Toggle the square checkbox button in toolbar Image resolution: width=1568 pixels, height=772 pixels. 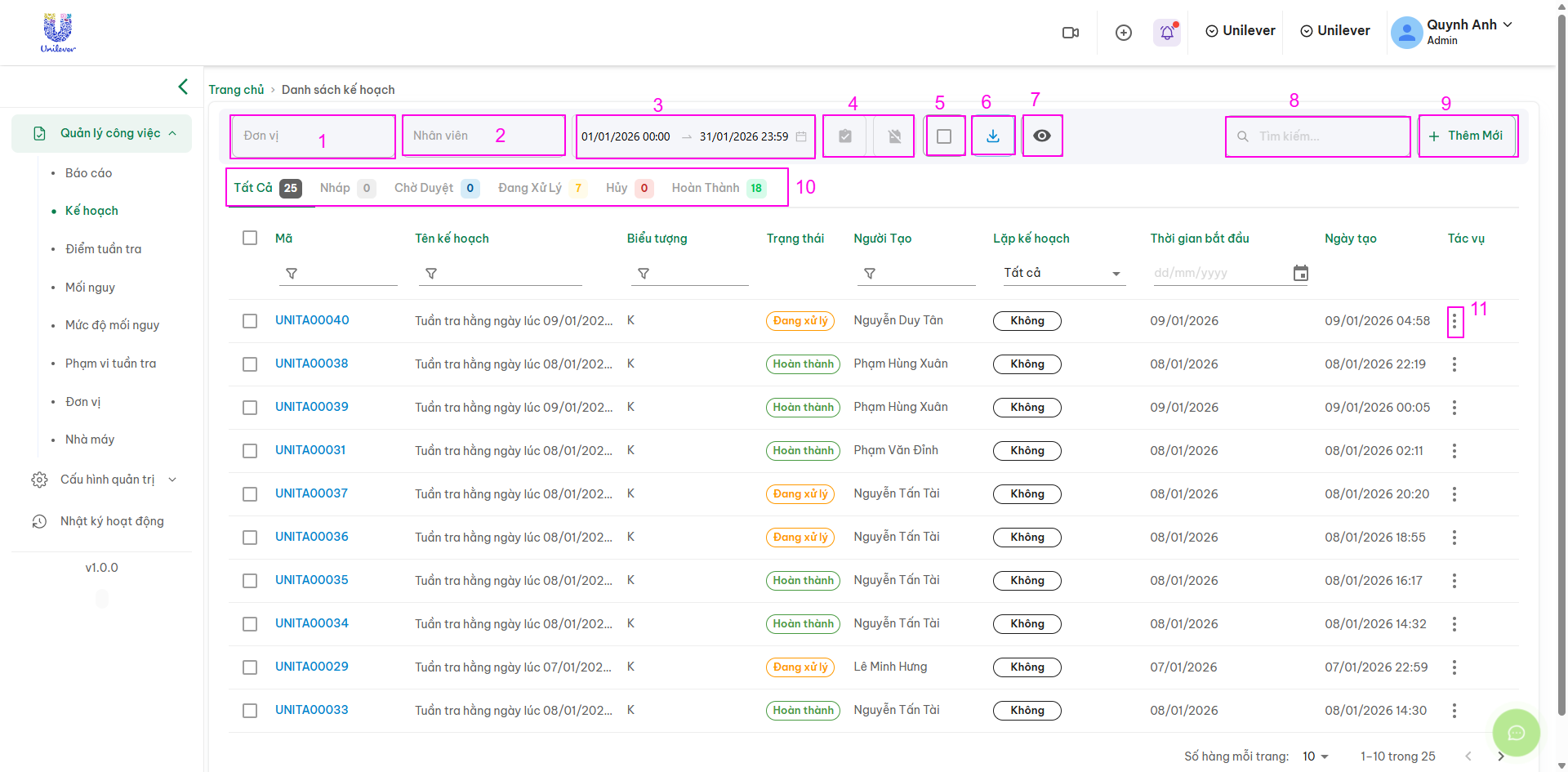point(944,136)
